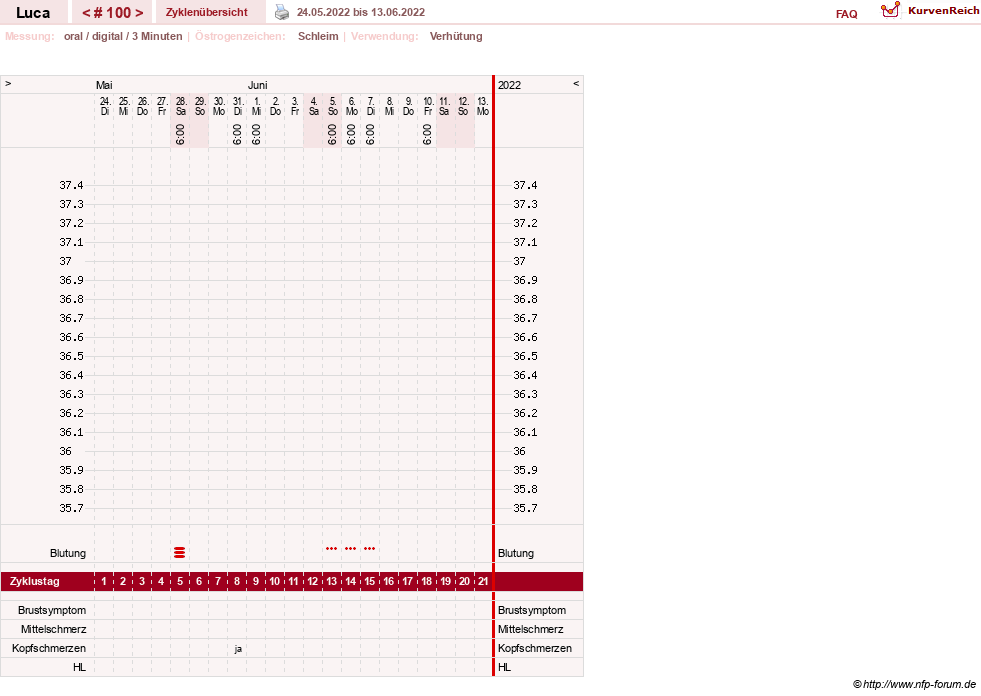Go to the next cycle with the right arrow after #100
Image resolution: width=981 pixels, height=696 pixels.
tap(139, 13)
